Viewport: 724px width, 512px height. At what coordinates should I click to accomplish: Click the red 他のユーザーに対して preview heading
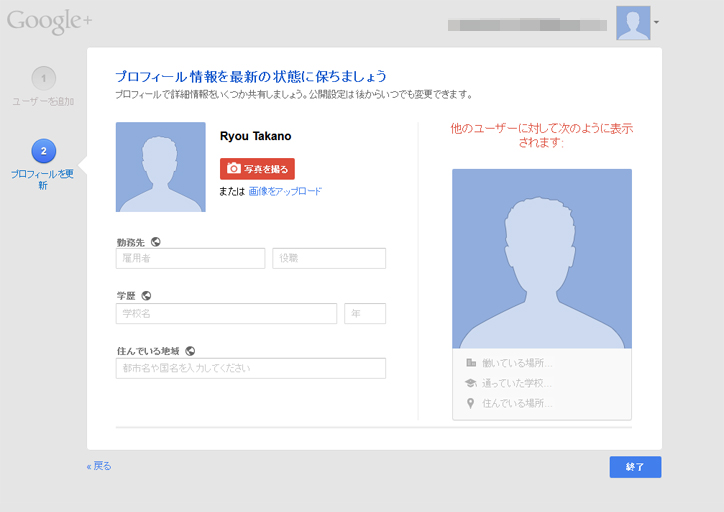541,135
